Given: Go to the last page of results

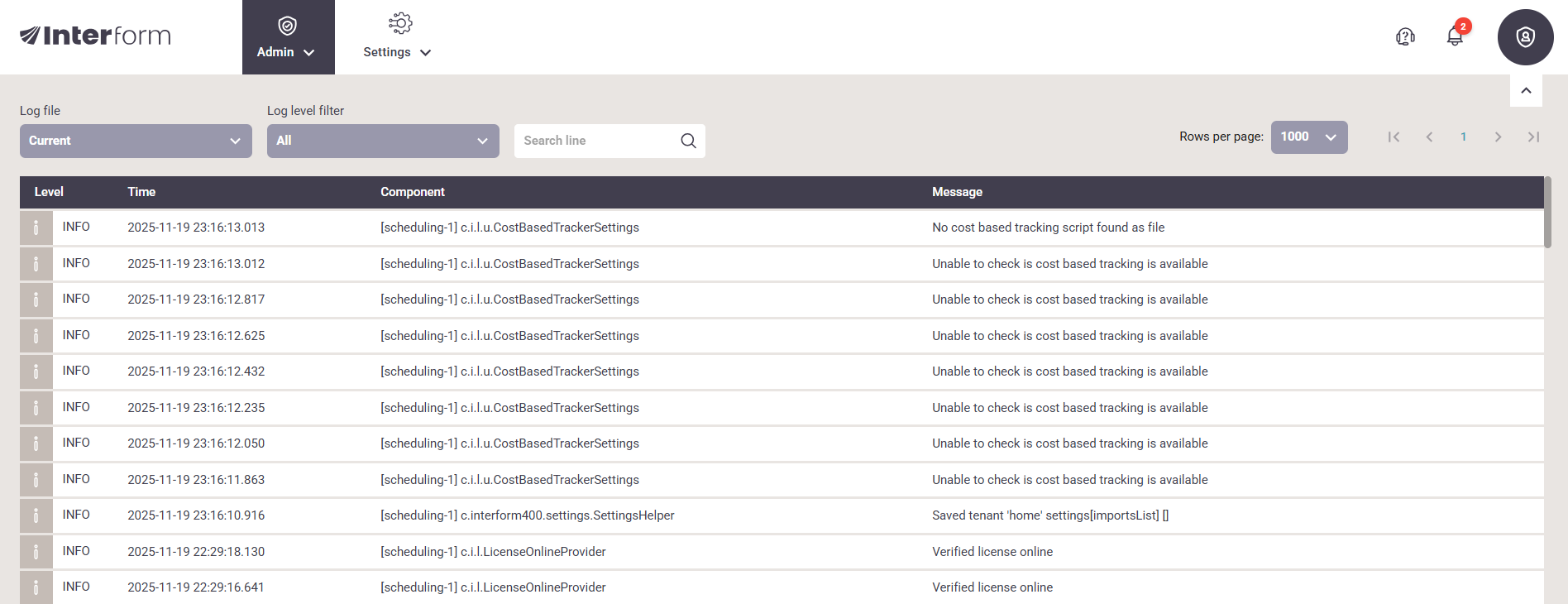Looking at the screenshot, I should pos(1533,137).
